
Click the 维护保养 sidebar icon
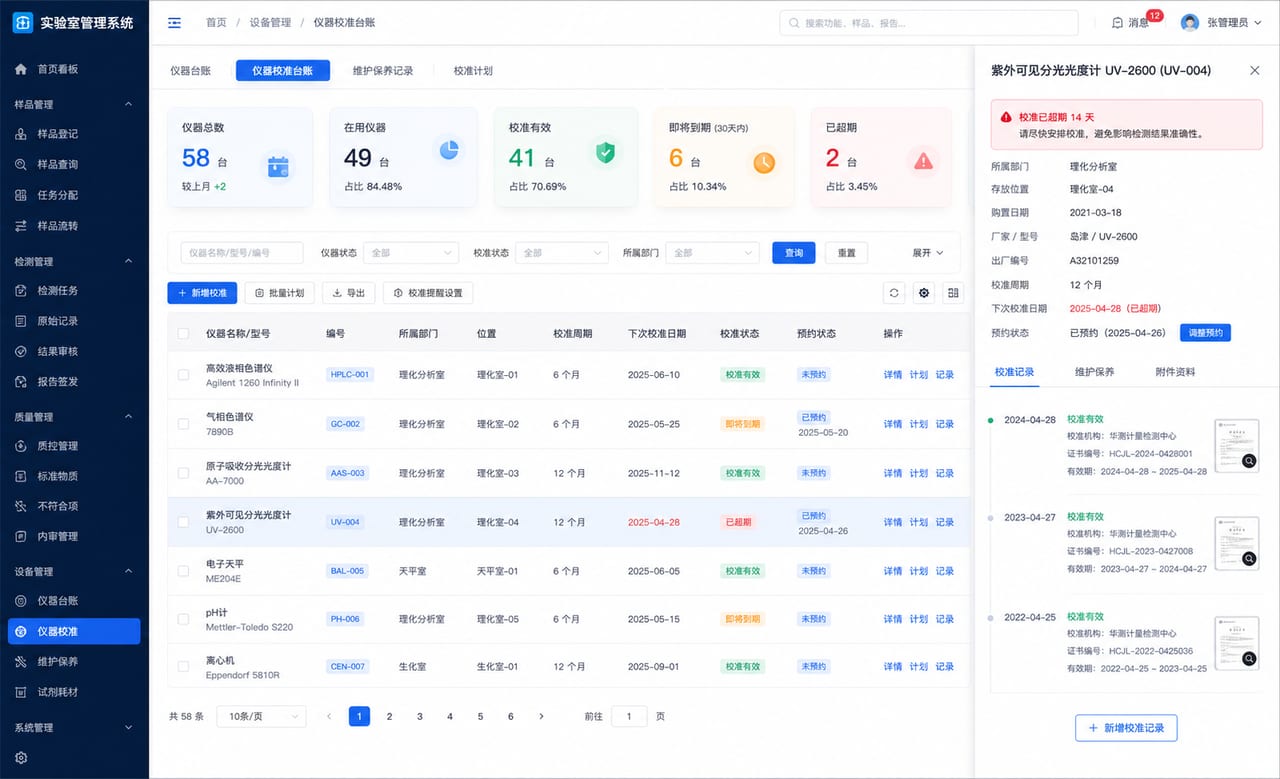click(21, 661)
